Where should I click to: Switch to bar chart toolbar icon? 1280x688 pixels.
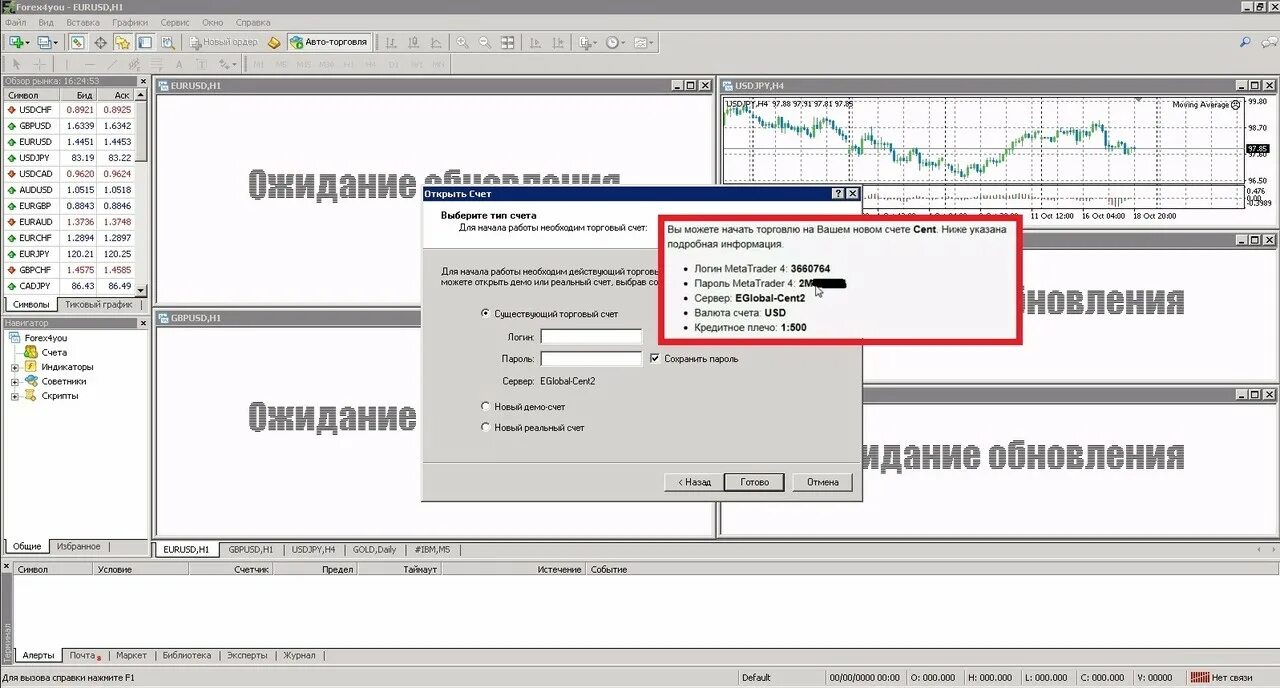pos(390,42)
